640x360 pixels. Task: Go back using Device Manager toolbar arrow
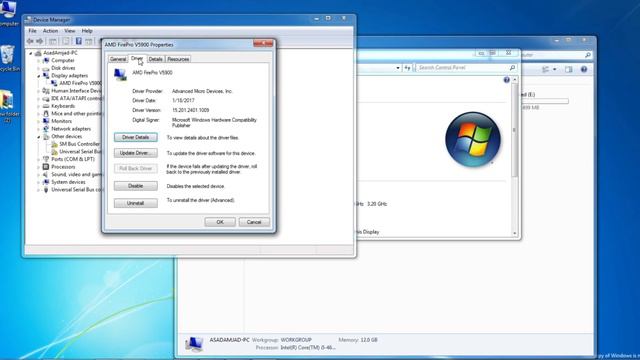pos(30,41)
